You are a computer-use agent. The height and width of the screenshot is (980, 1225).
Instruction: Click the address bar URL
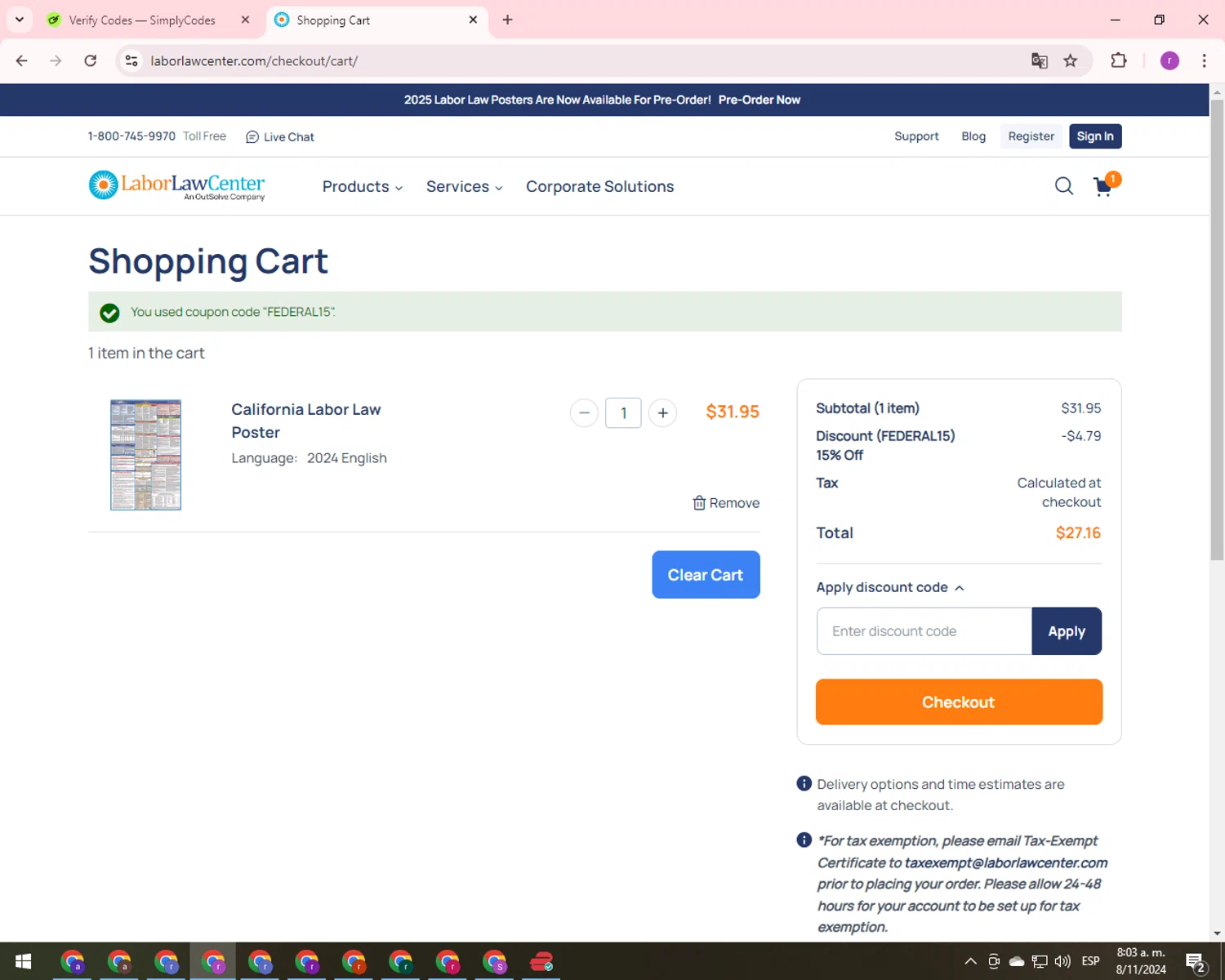[x=254, y=60]
